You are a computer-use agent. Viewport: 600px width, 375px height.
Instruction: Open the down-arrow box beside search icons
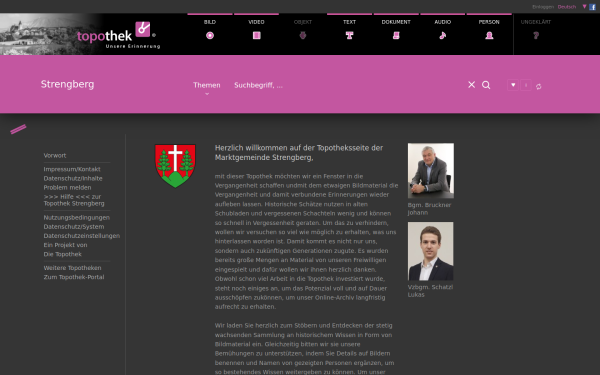coord(513,85)
